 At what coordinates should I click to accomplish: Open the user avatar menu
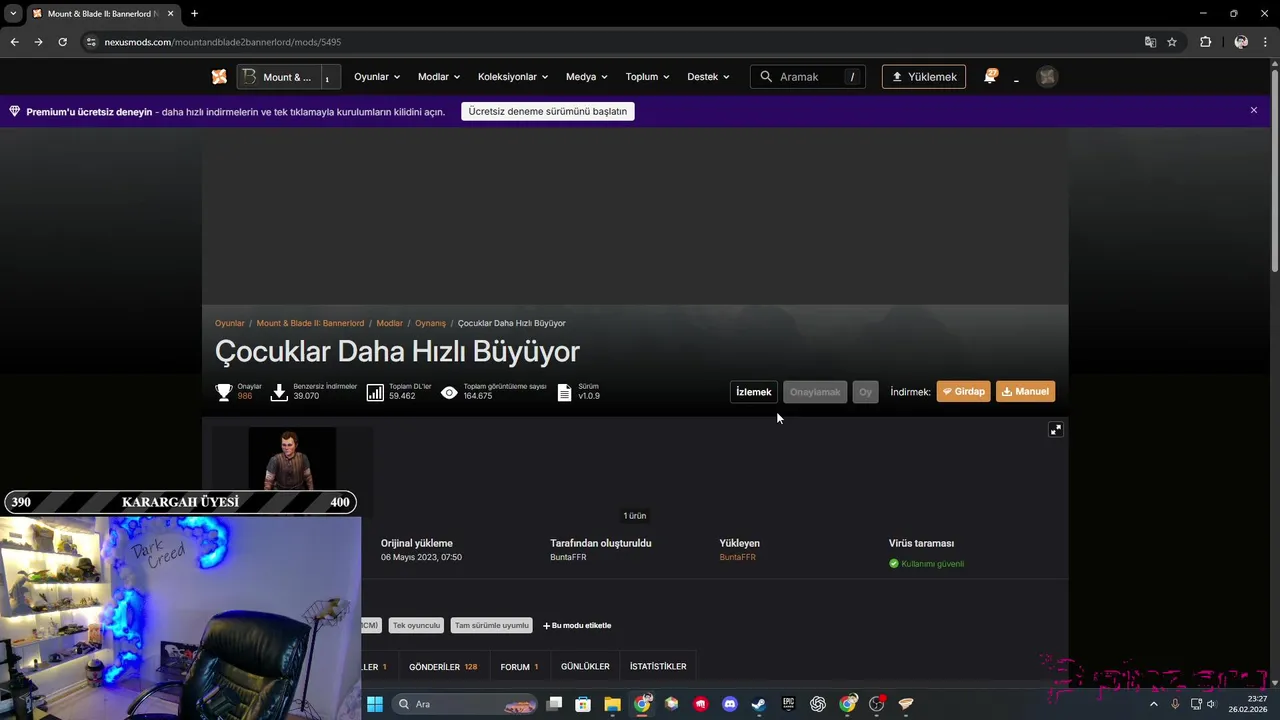1047,77
